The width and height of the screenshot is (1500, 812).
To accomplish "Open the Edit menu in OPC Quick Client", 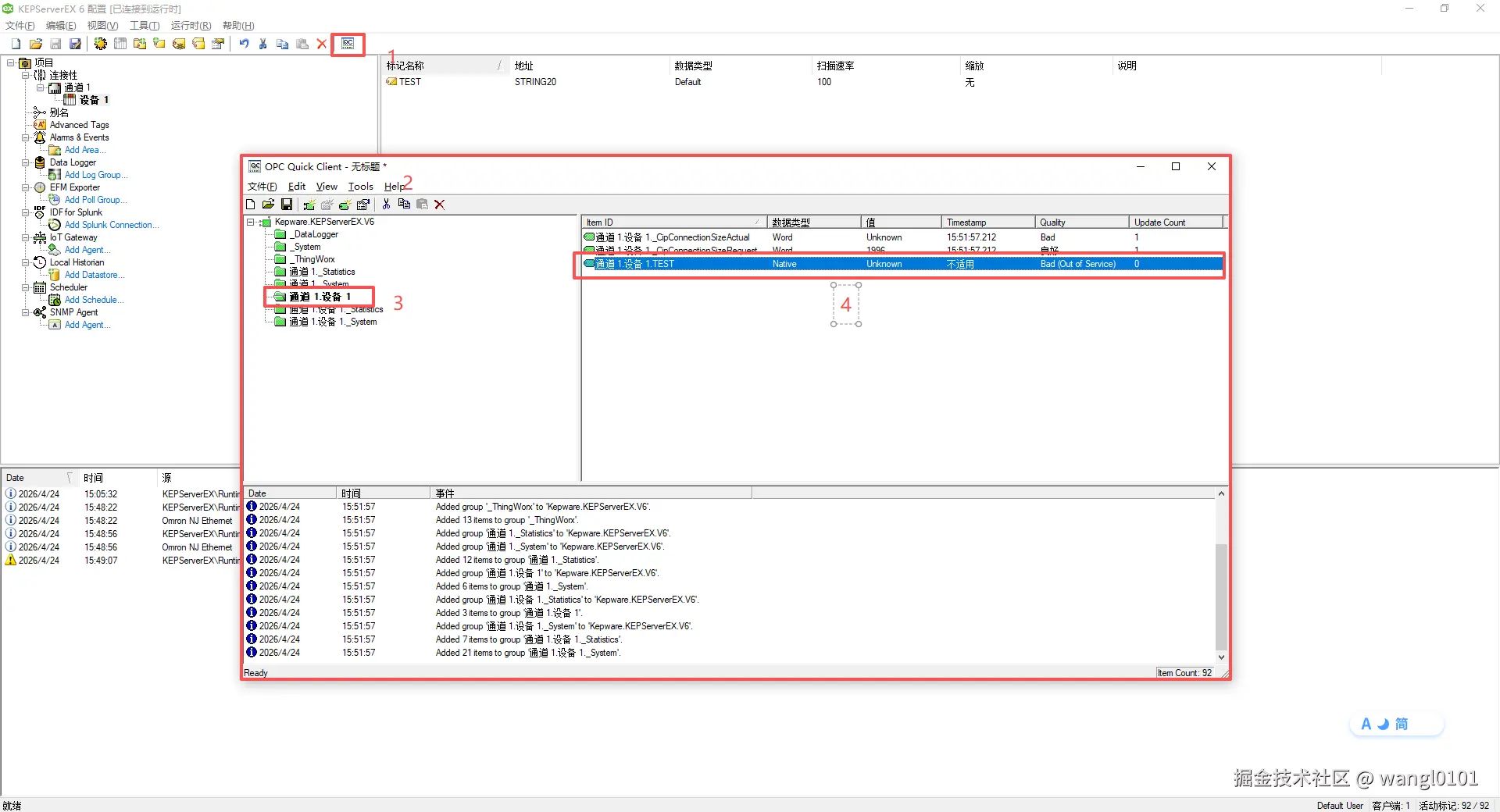I will (297, 187).
